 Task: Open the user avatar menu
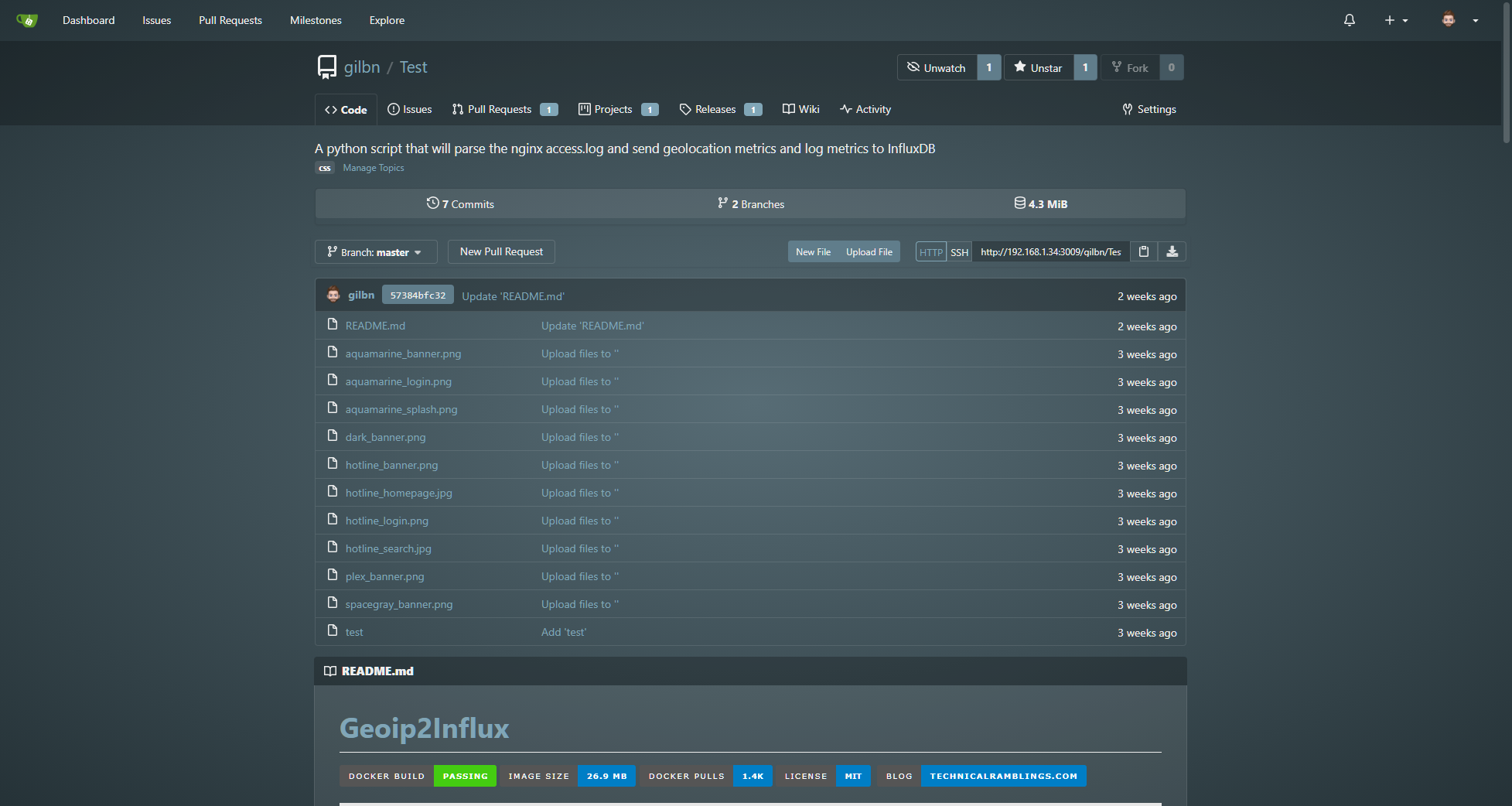pyautogui.click(x=1459, y=20)
